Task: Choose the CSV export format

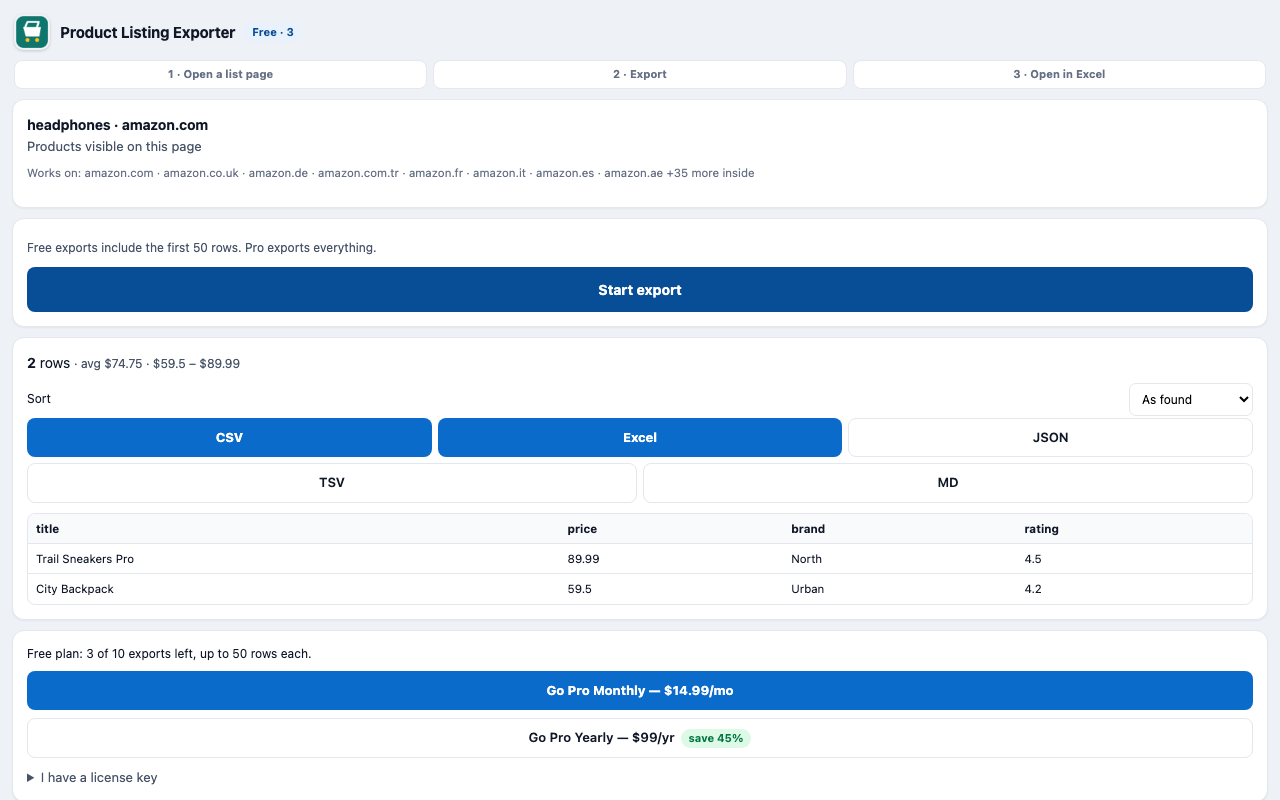Action: [x=229, y=437]
